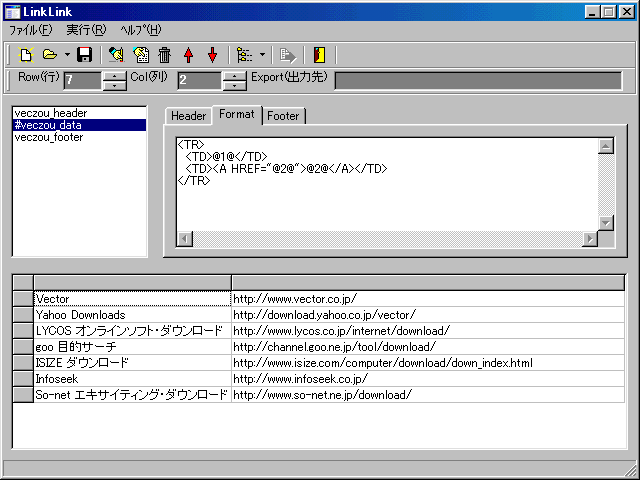Select the So-net エキサイティング・ダウンロード cell
Viewport: 640px width, 480px height.
click(132, 395)
